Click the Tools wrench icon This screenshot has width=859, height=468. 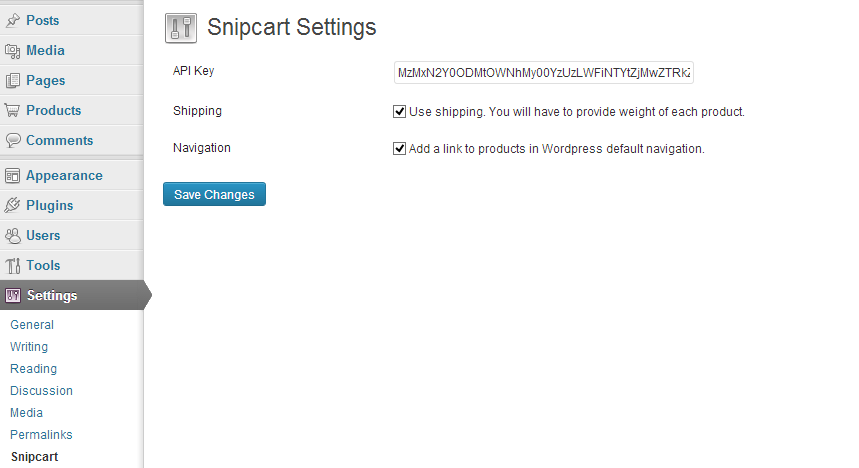13,266
